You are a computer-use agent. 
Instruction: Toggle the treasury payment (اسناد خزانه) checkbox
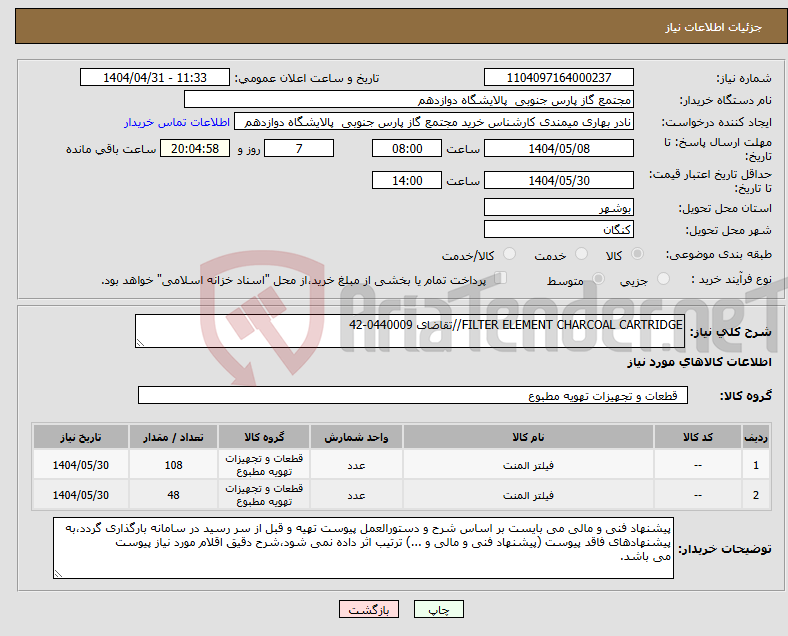[x=502, y=279]
